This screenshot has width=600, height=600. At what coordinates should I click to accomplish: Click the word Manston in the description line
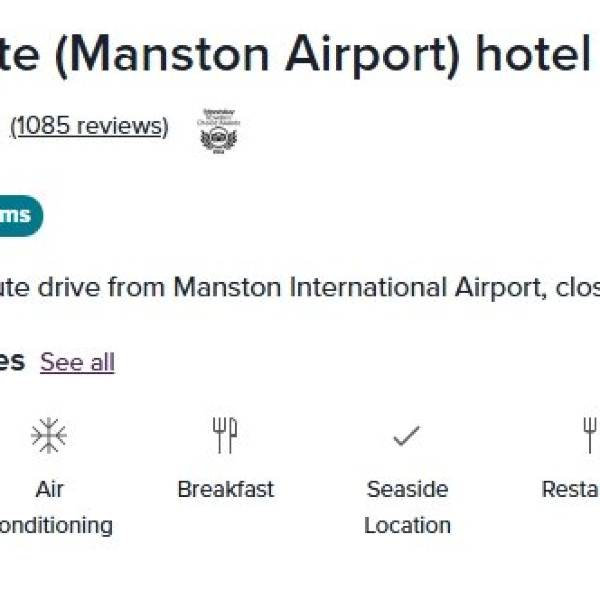tap(228, 288)
